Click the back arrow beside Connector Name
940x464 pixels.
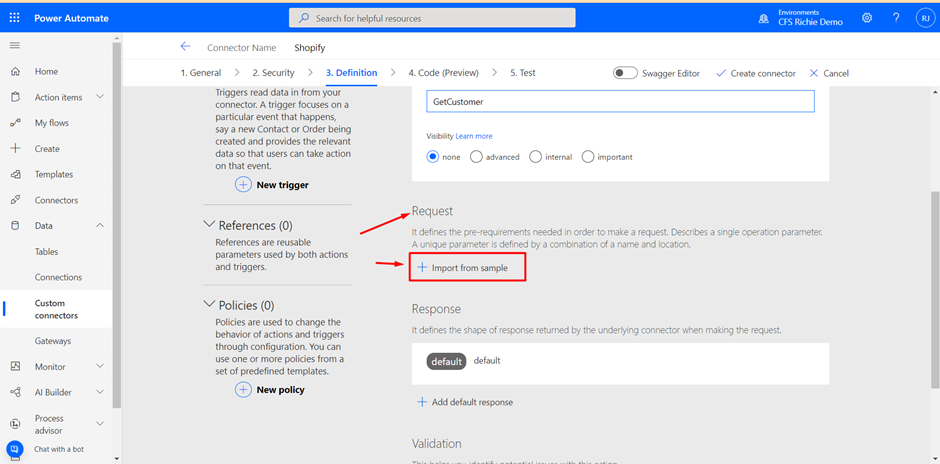pyautogui.click(x=185, y=47)
